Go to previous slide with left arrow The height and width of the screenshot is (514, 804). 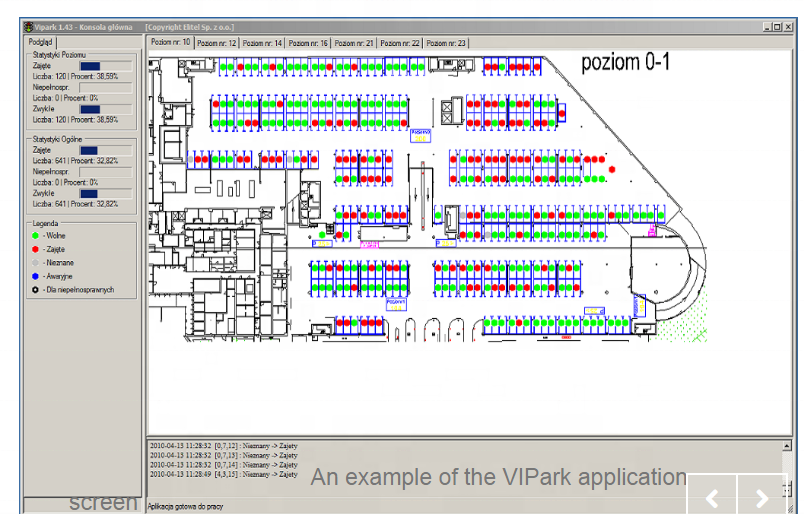(x=712, y=498)
